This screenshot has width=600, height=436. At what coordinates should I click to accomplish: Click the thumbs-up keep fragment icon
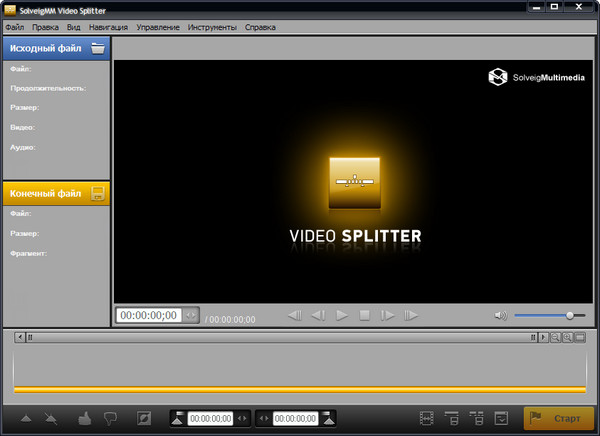[84, 418]
